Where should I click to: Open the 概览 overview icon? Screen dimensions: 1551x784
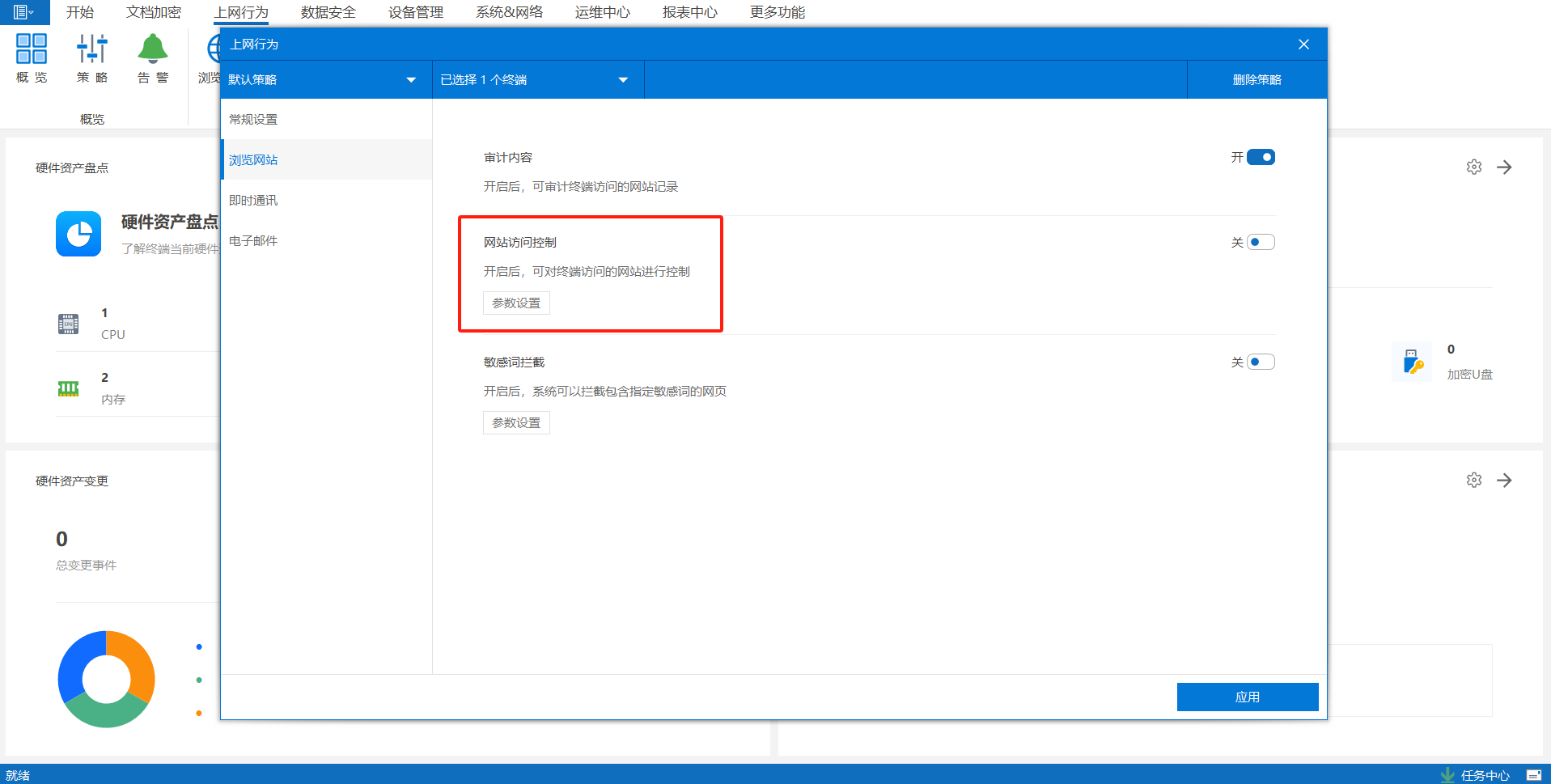click(32, 49)
